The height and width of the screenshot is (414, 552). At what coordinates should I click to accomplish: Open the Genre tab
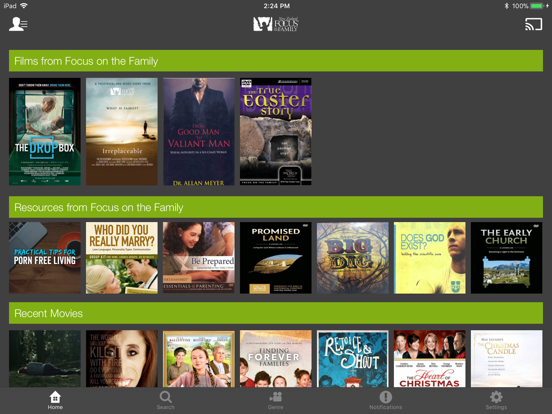tap(276, 400)
